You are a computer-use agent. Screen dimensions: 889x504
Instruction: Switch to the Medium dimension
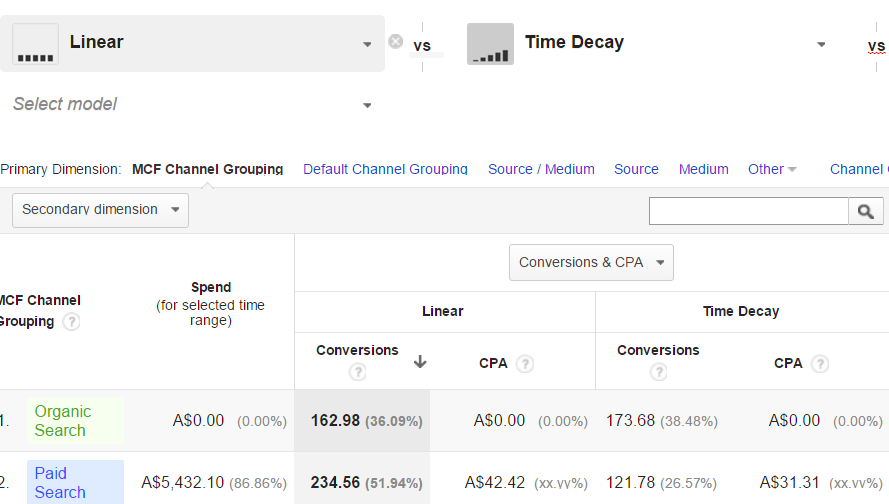click(703, 169)
